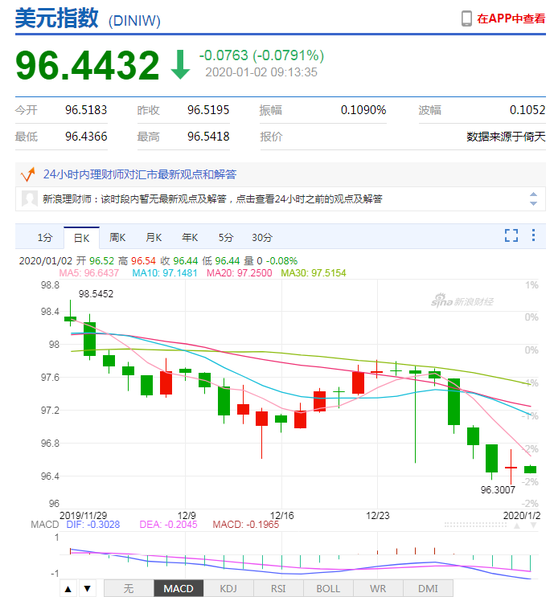Select the MACD indicator button
550x597 pixels.
click(x=179, y=589)
